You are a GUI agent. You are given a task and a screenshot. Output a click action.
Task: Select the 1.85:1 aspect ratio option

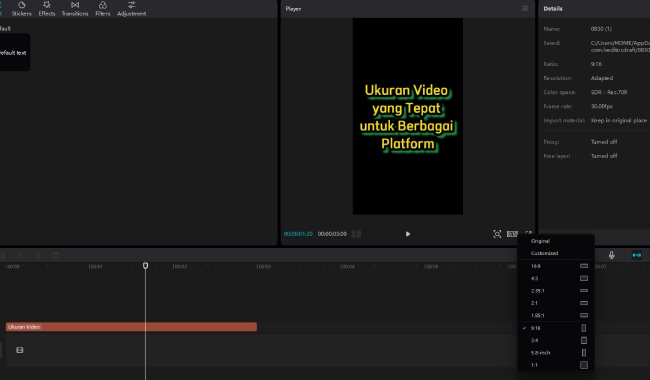point(556,315)
